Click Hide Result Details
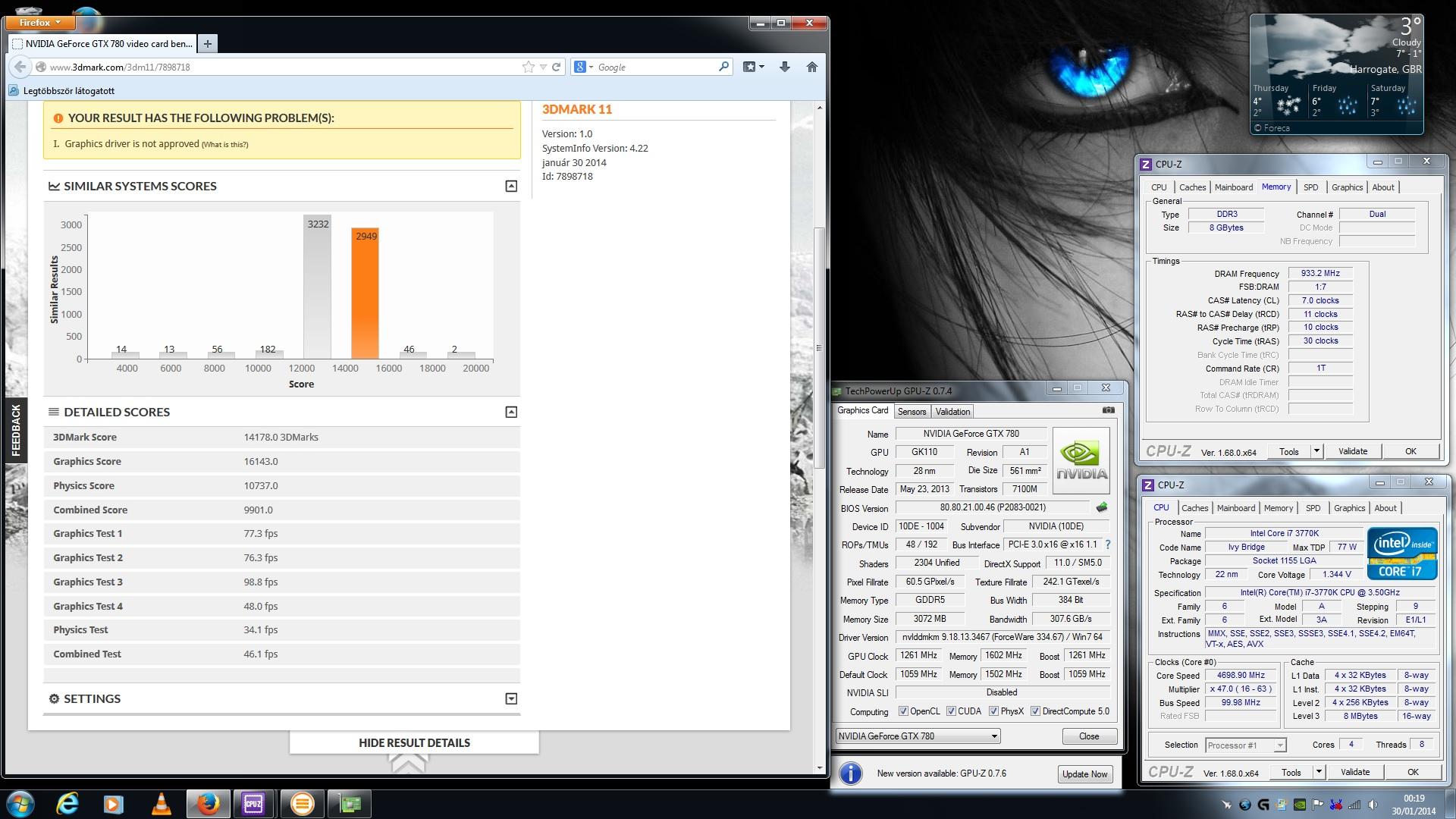The width and height of the screenshot is (1456, 819). click(x=414, y=742)
